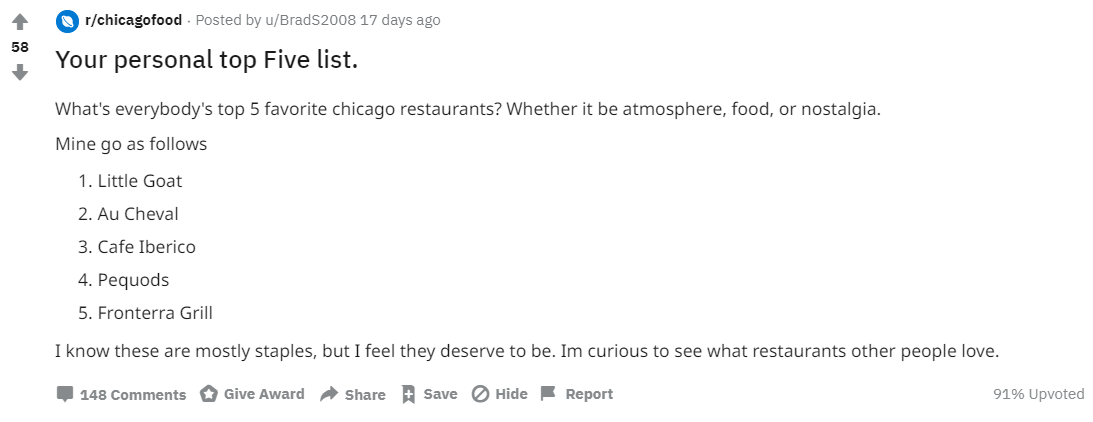Downvote the top Five list post

(20, 72)
